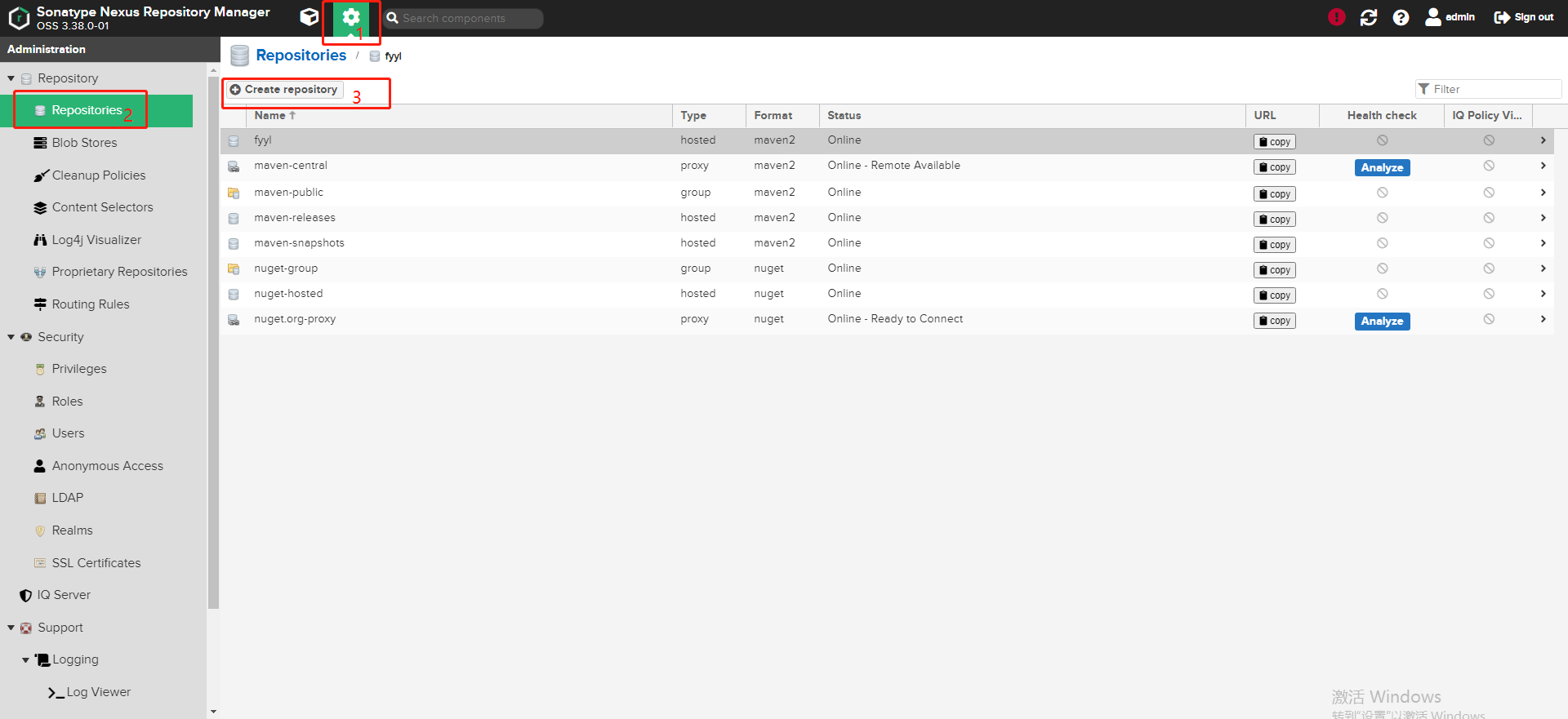Click the refresh icon in header
The width and height of the screenshot is (1568, 719).
click(x=1369, y=17)
